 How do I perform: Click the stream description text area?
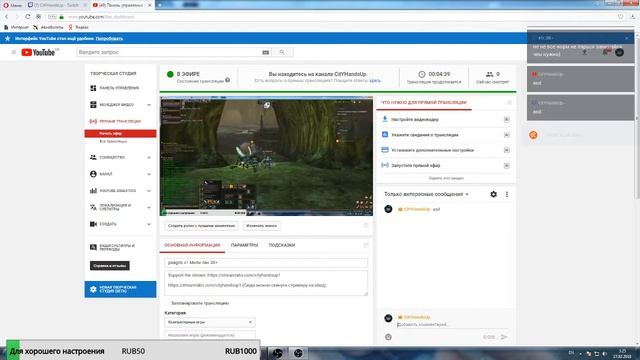[266, 283]
